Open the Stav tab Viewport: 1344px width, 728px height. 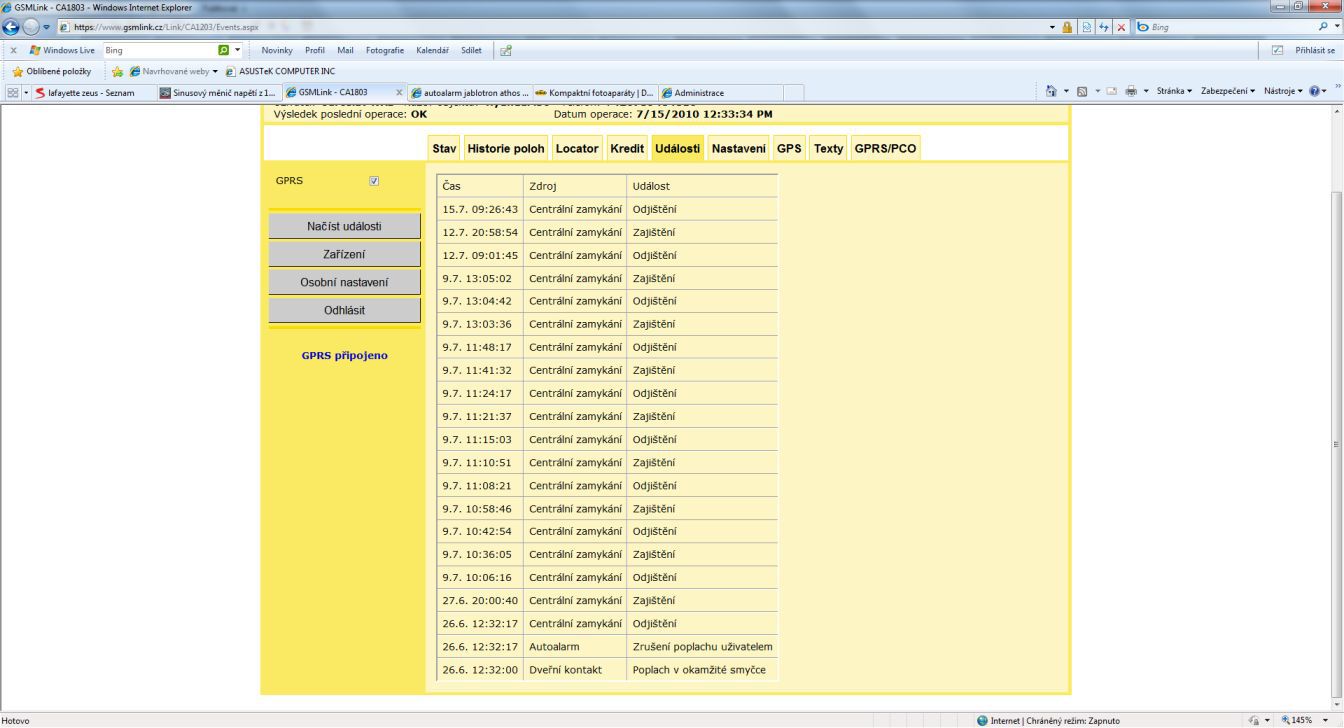point(444,148)
